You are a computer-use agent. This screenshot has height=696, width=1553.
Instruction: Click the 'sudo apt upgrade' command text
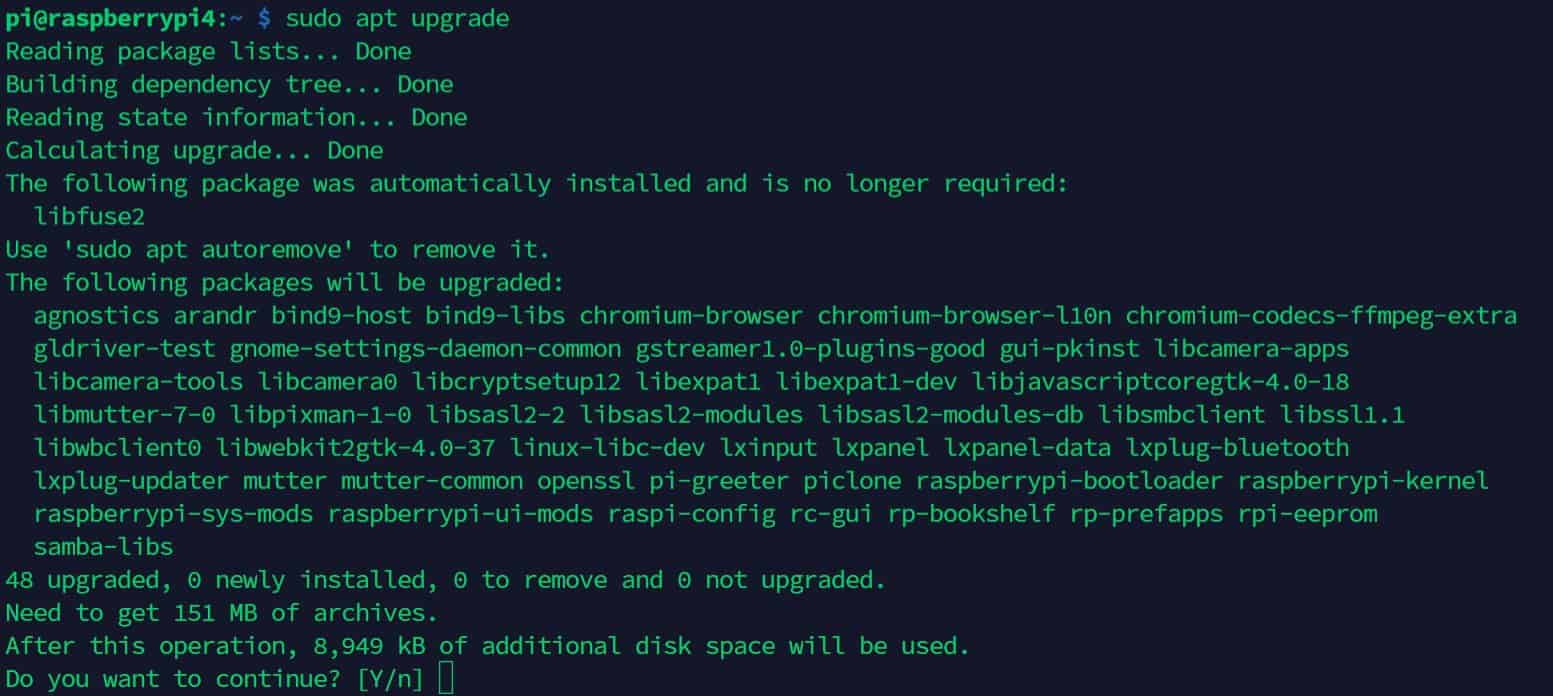[x=397, y=18]
